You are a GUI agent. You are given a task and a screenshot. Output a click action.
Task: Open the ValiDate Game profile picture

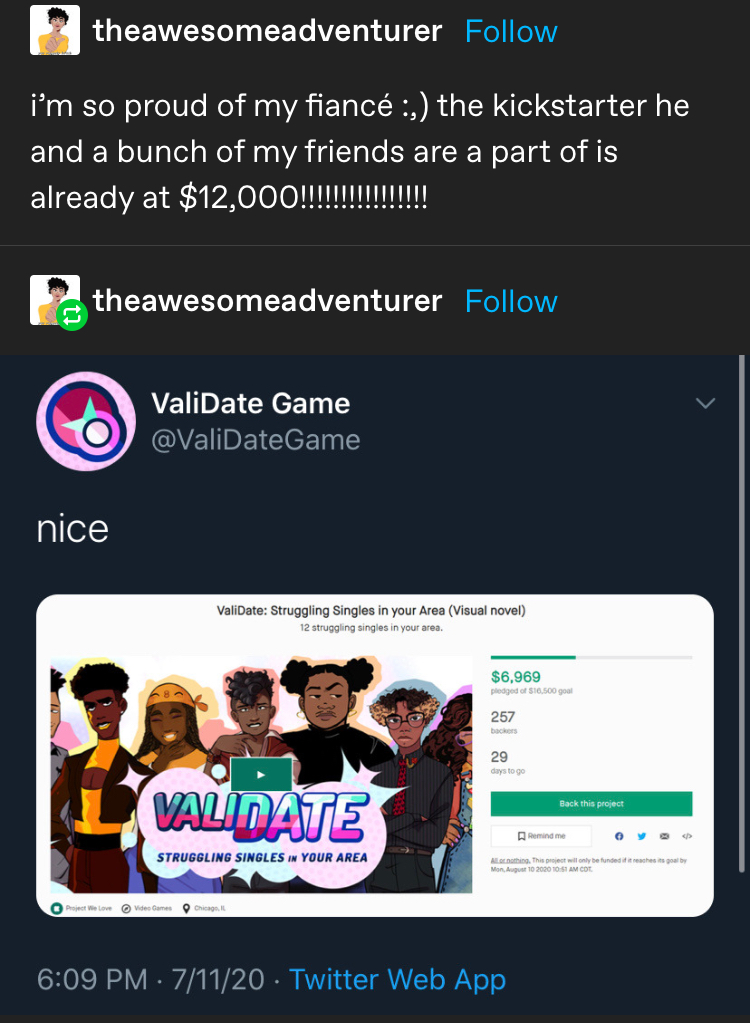pyautogui.click(x=86, y=421)
